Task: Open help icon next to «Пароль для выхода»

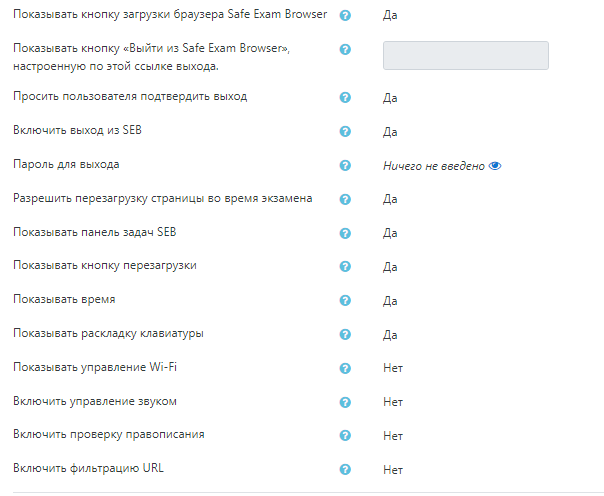Action: pyautogui.click(x=345, y=166)
